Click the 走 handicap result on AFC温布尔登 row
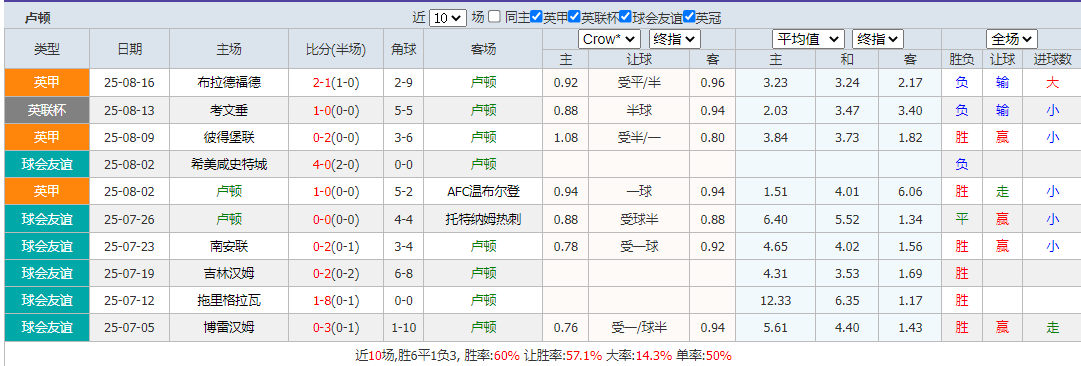The width and height of the screenshot is (1081, 366). (x=1002, y=192)
